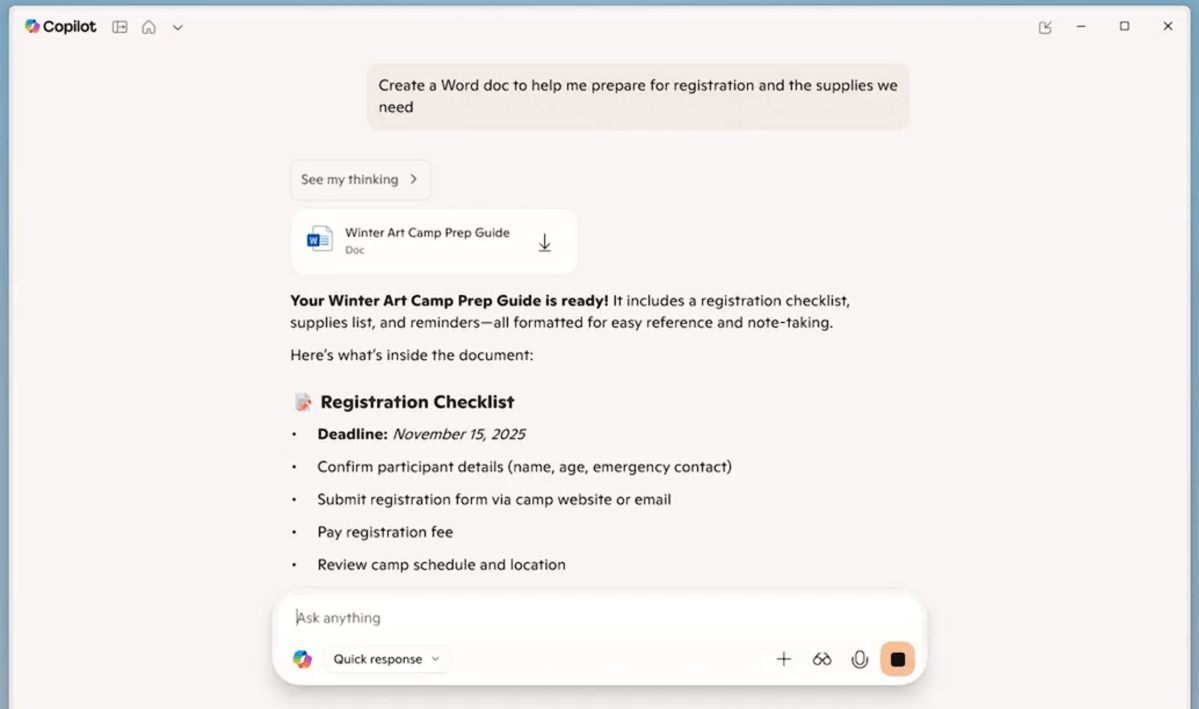Activate voice input with the microphone icon

click(x=859, y=659)
